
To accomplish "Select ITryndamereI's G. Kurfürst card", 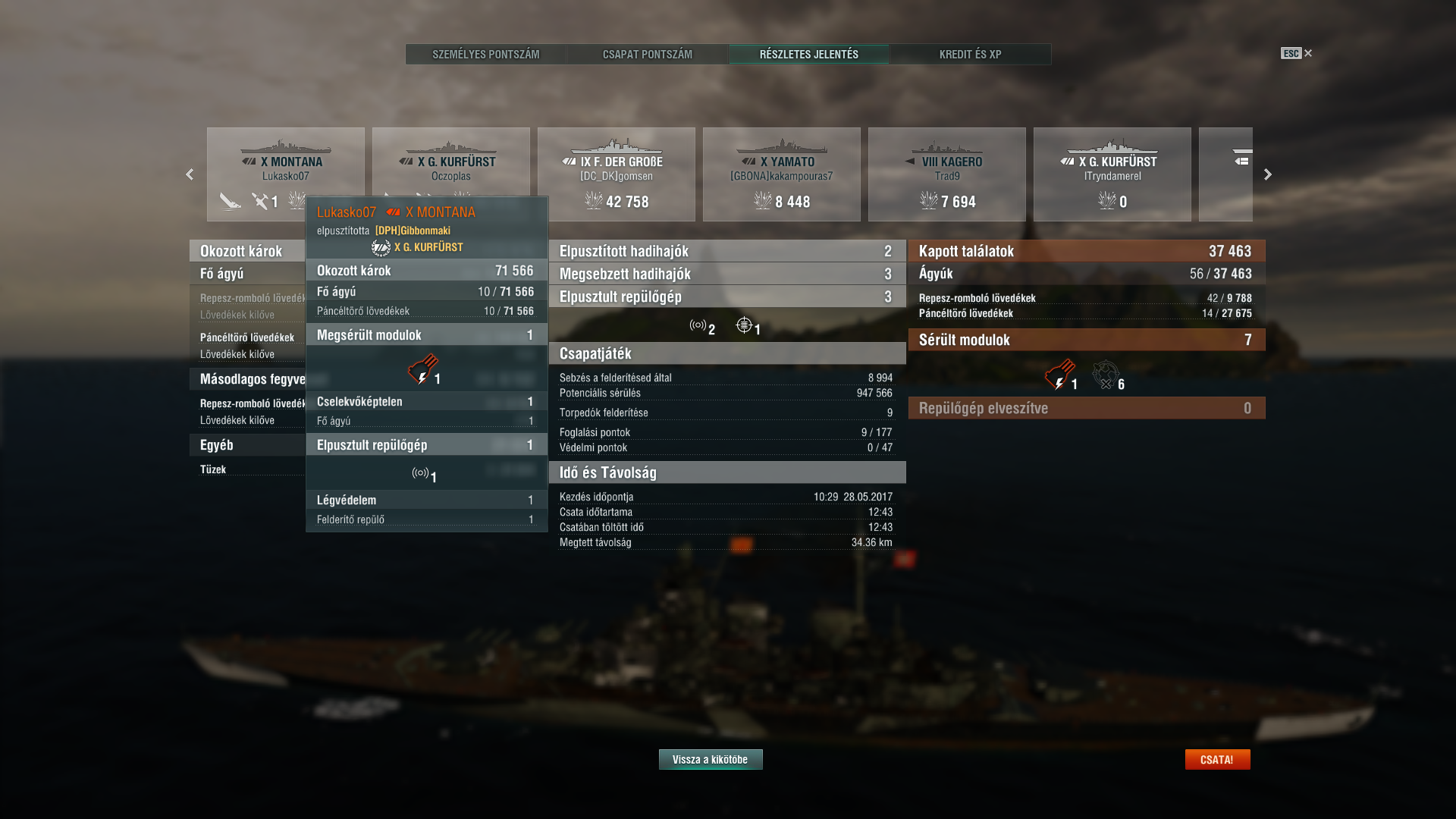I will coord(1112,174).
